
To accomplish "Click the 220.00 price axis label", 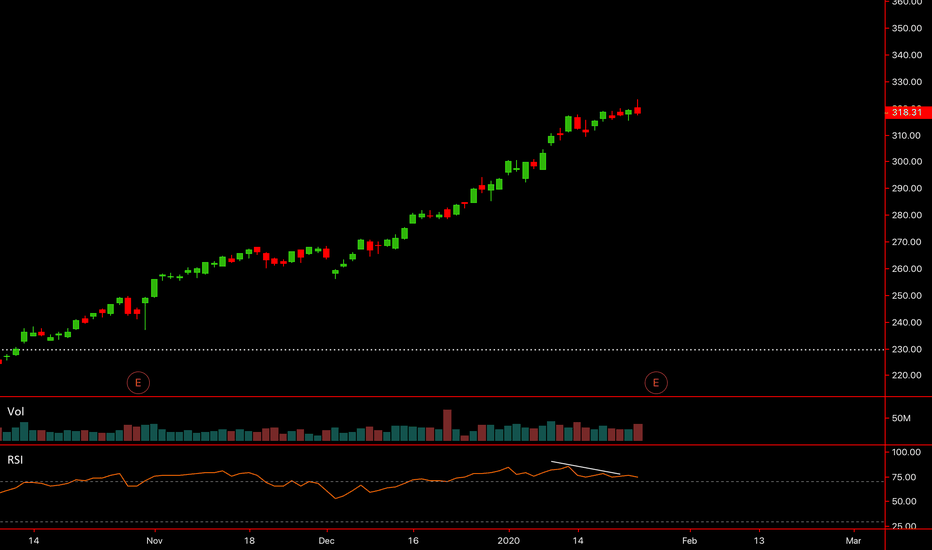I will (x=906, y=375).
